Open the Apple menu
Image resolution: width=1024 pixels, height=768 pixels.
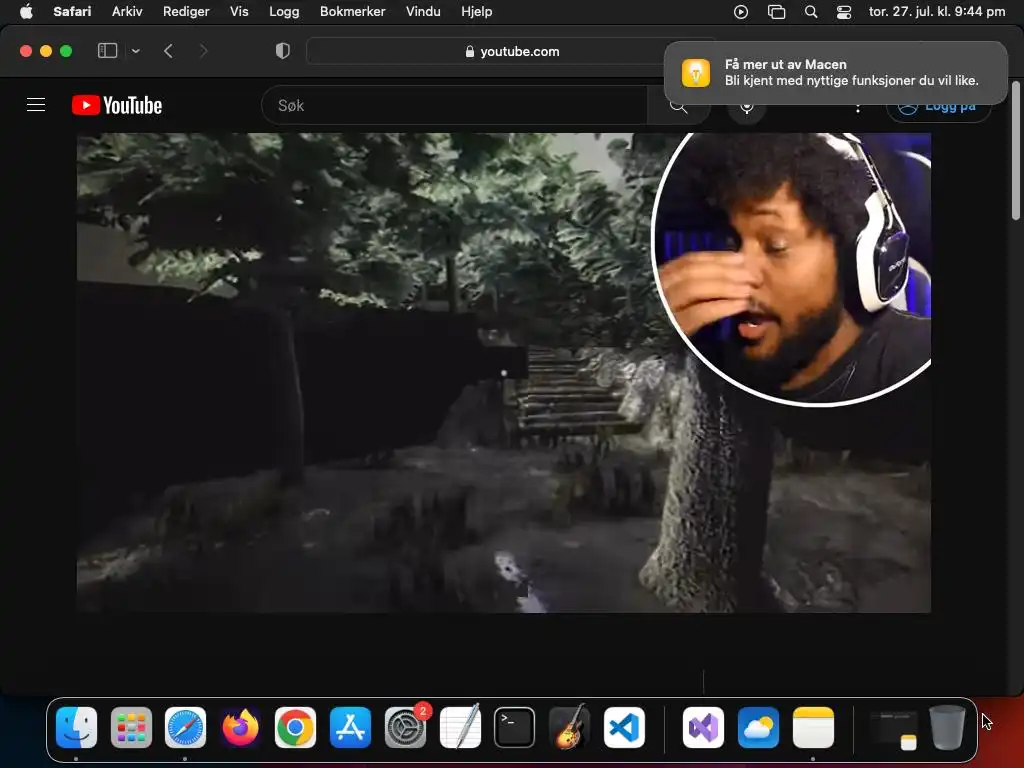26,12
